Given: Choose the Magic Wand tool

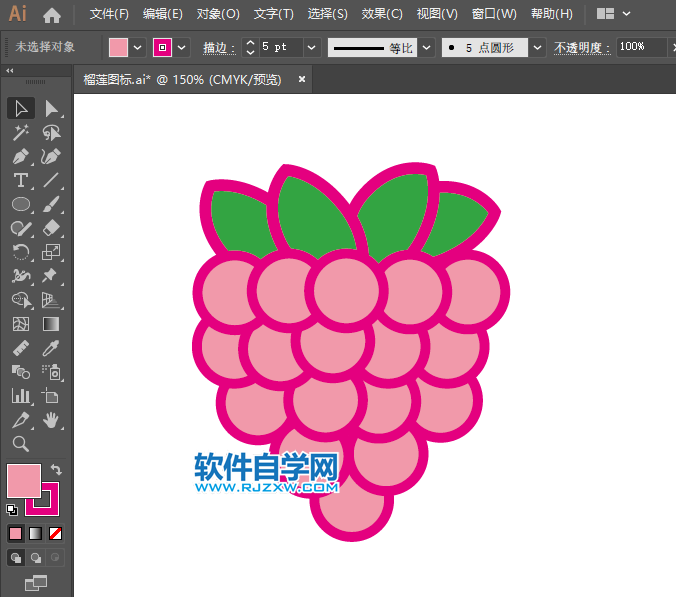Looking at the screenshot, I should click(21, 132).
